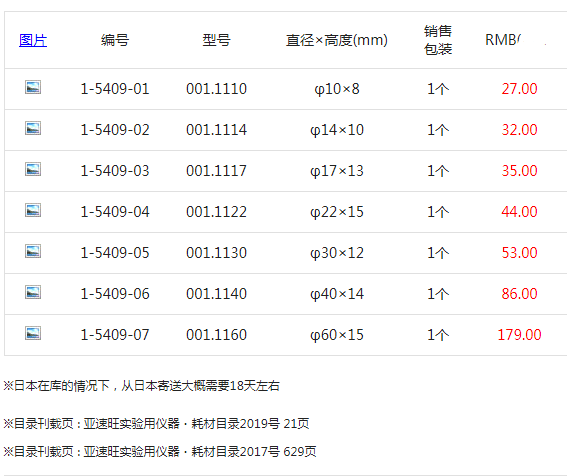The height and width of the screenshot is (476, 567).
Task: Click the 编号 column header
Action: tap(115, 40)
